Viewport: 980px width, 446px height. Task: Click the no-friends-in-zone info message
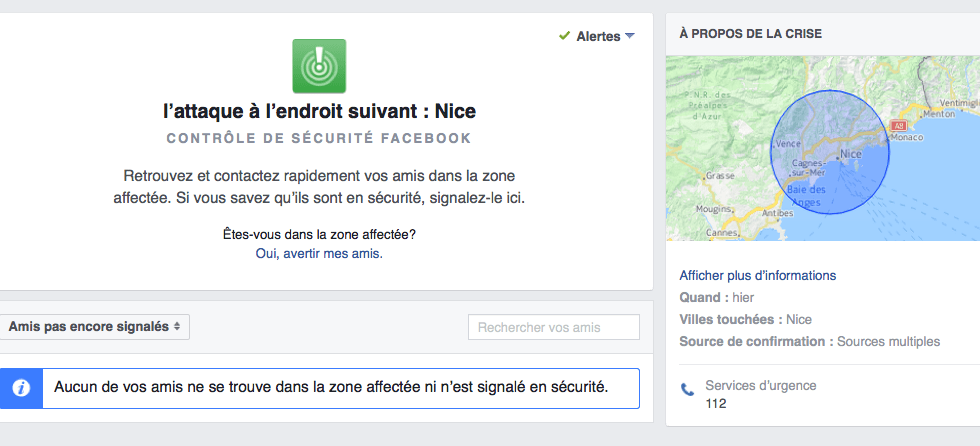coord(331,387)
